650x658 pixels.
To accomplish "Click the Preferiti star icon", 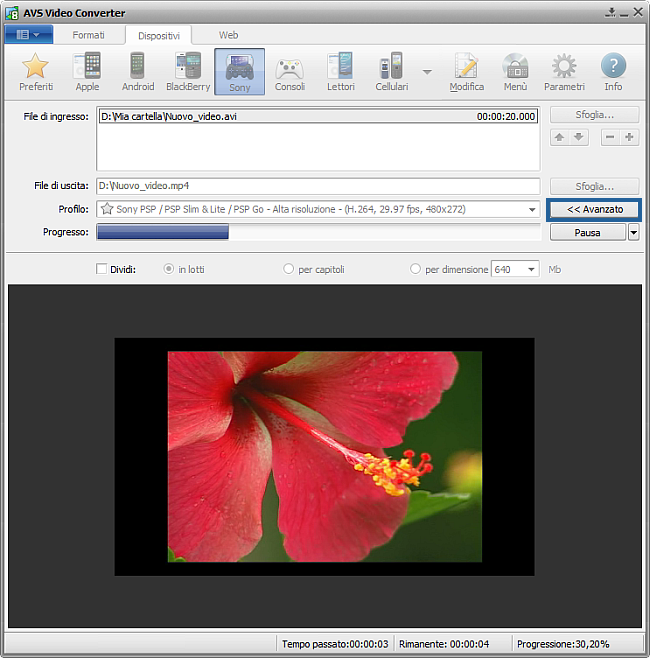I will (36, 71).
